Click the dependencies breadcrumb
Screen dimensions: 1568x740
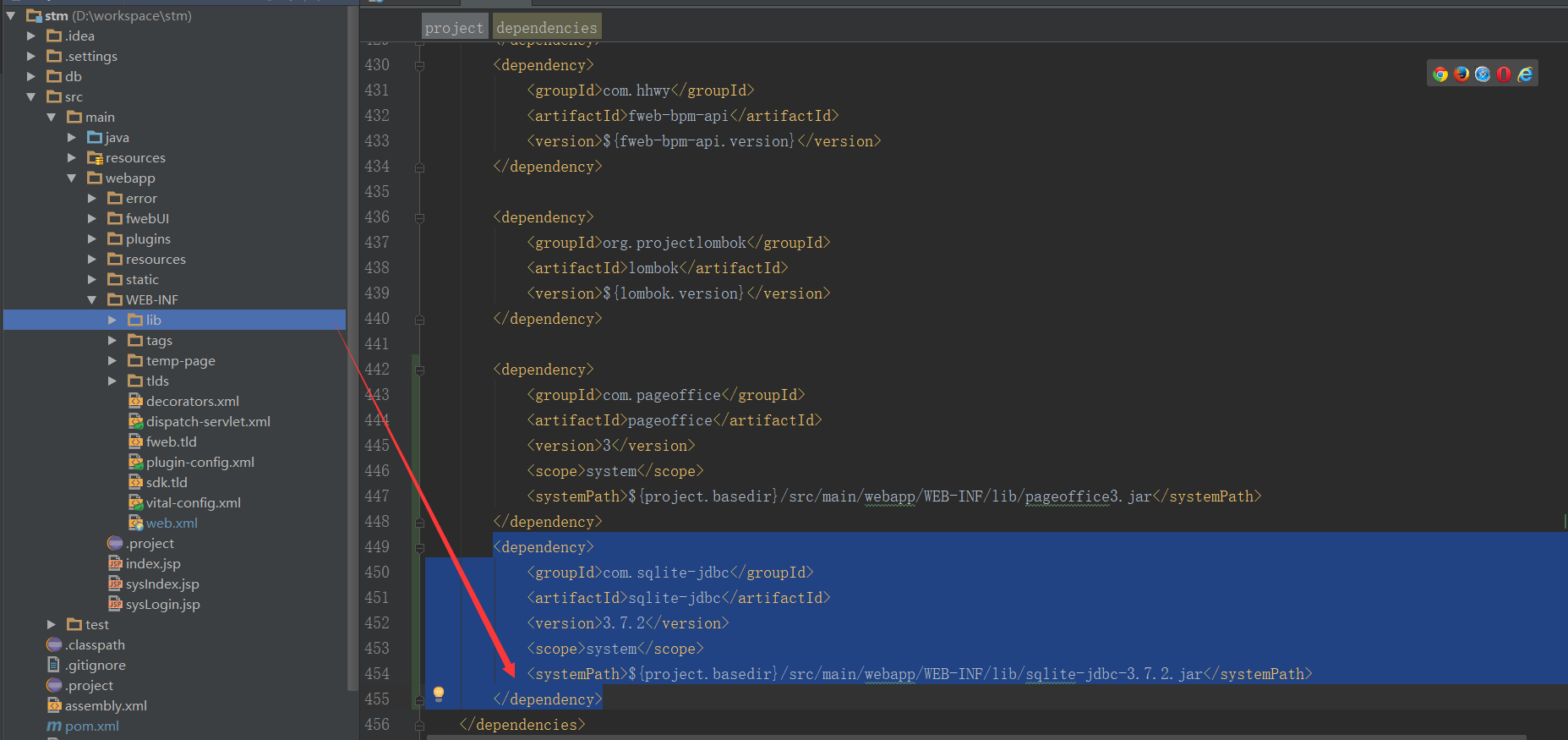click(x=547, y=28)
